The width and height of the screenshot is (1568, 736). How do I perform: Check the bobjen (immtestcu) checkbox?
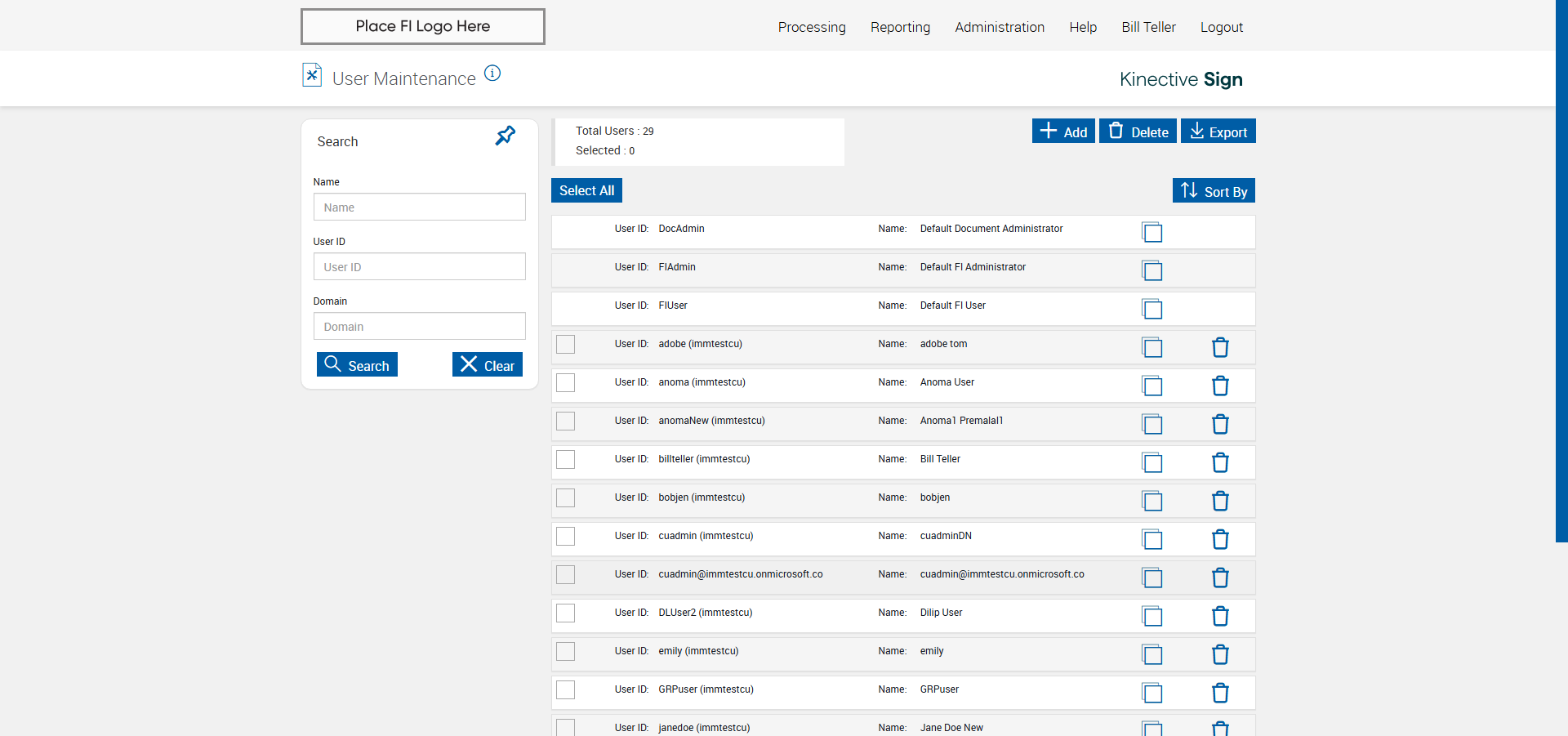pos(565,498)
